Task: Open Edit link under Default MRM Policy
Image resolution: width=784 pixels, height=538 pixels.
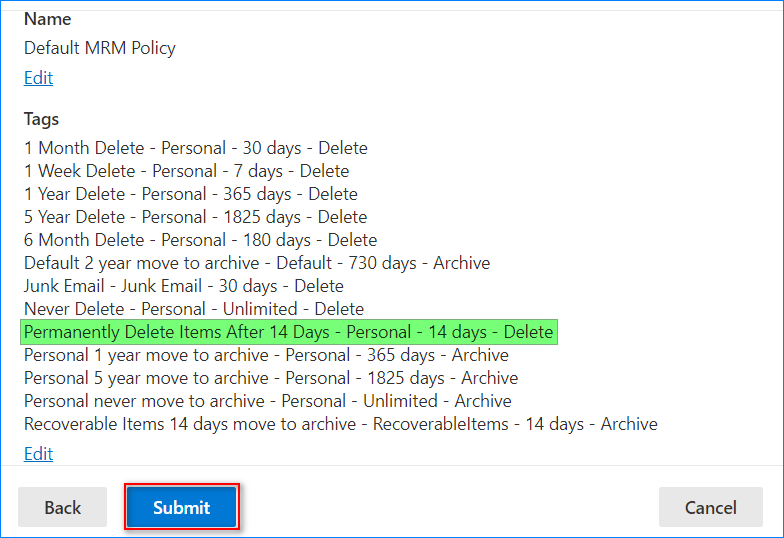Action: coord(38,78)
